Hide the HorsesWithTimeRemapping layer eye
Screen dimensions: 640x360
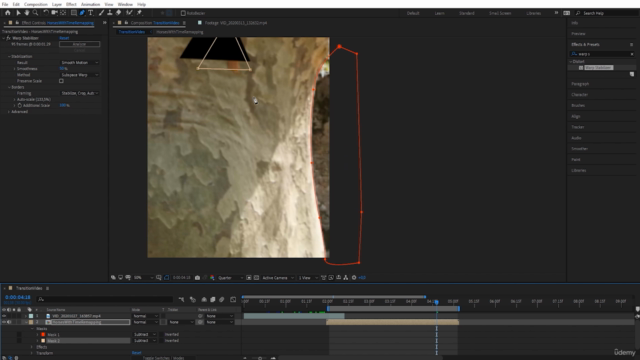(x=4, y=322)
